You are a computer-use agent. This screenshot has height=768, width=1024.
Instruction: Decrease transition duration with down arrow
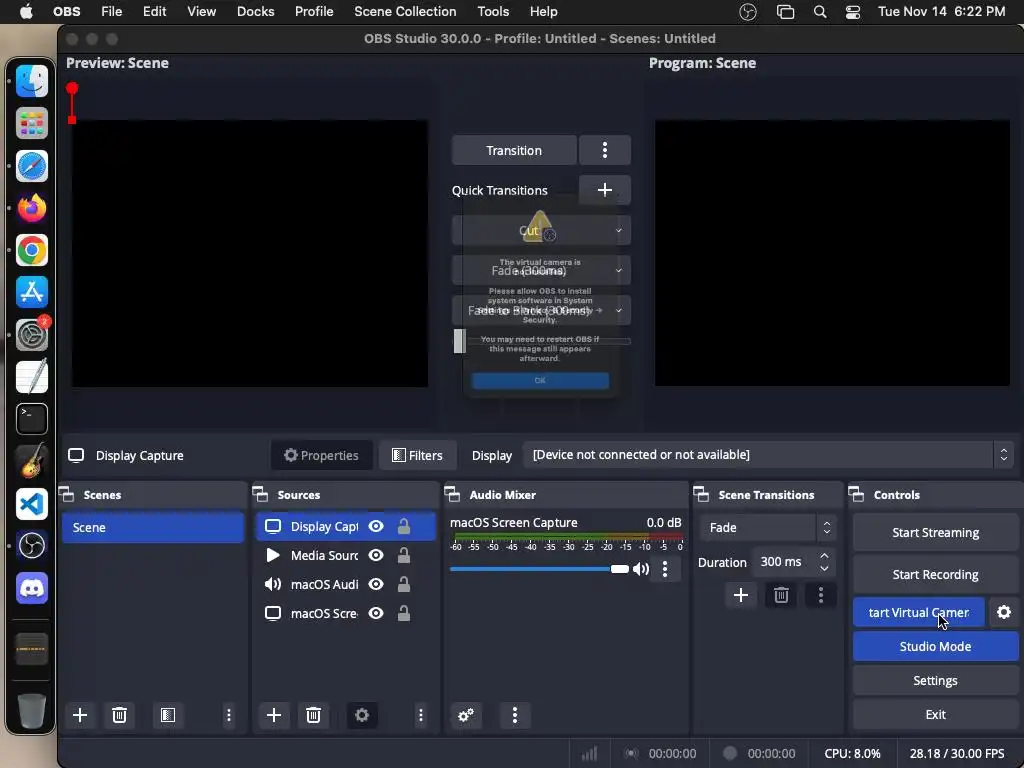pyautogui.click(x=824, y=568)
